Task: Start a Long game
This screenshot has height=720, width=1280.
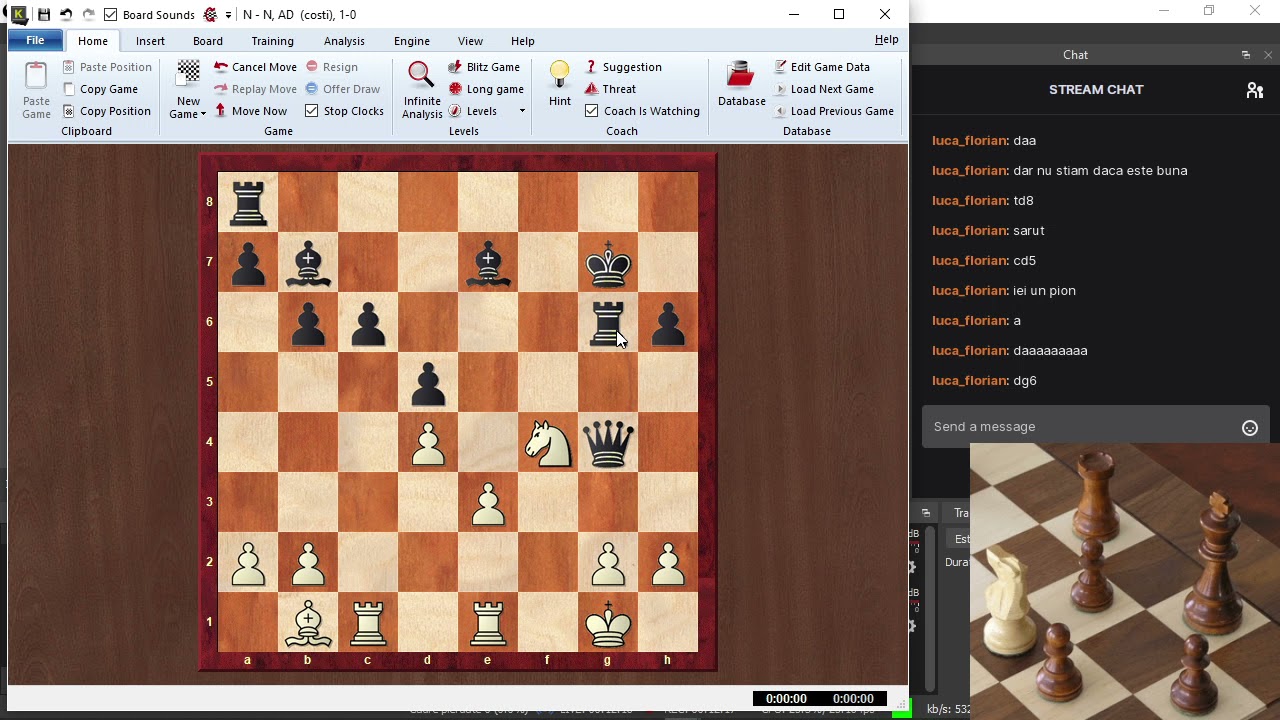Action: click(486, 89)
